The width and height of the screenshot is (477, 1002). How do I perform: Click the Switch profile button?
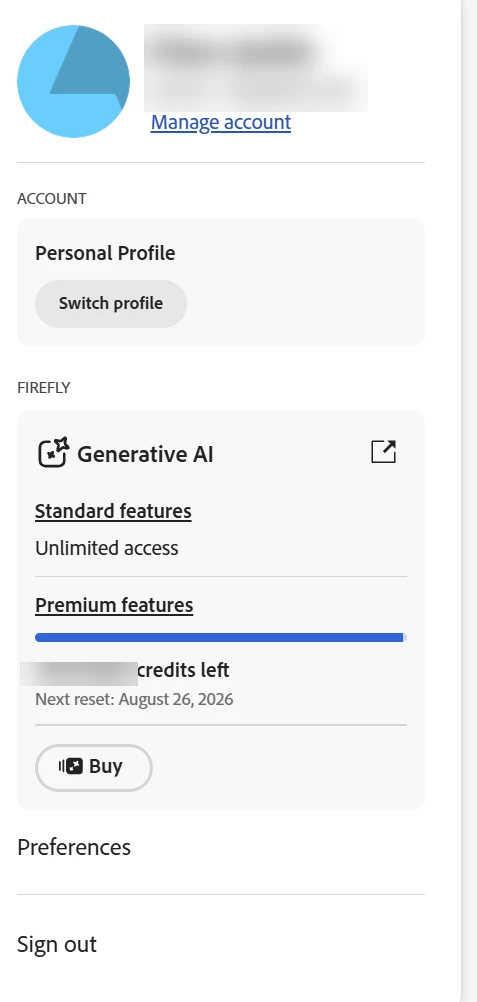click(x=111, y=304)
